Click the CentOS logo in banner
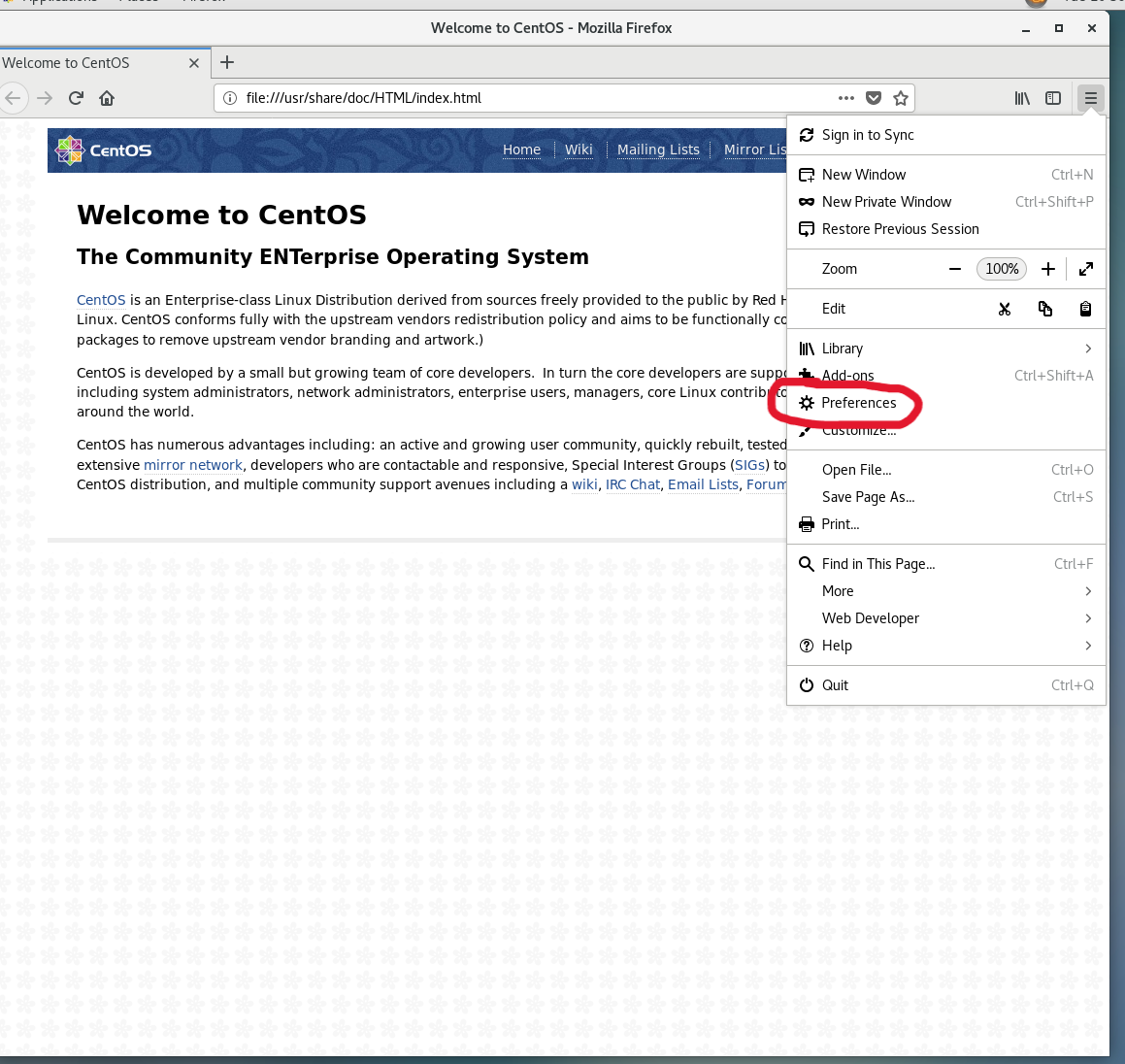Screen dimensions: 1125x1064 104,150
